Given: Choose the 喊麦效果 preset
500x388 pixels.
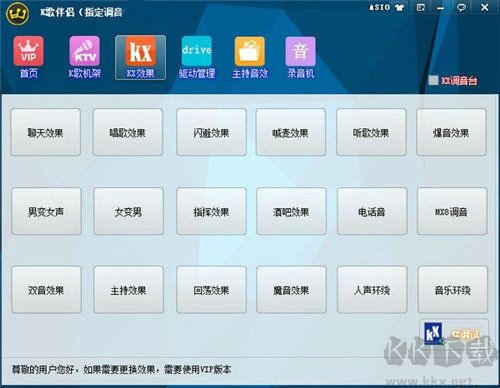Looking at the screenshot, I should 291,132.
